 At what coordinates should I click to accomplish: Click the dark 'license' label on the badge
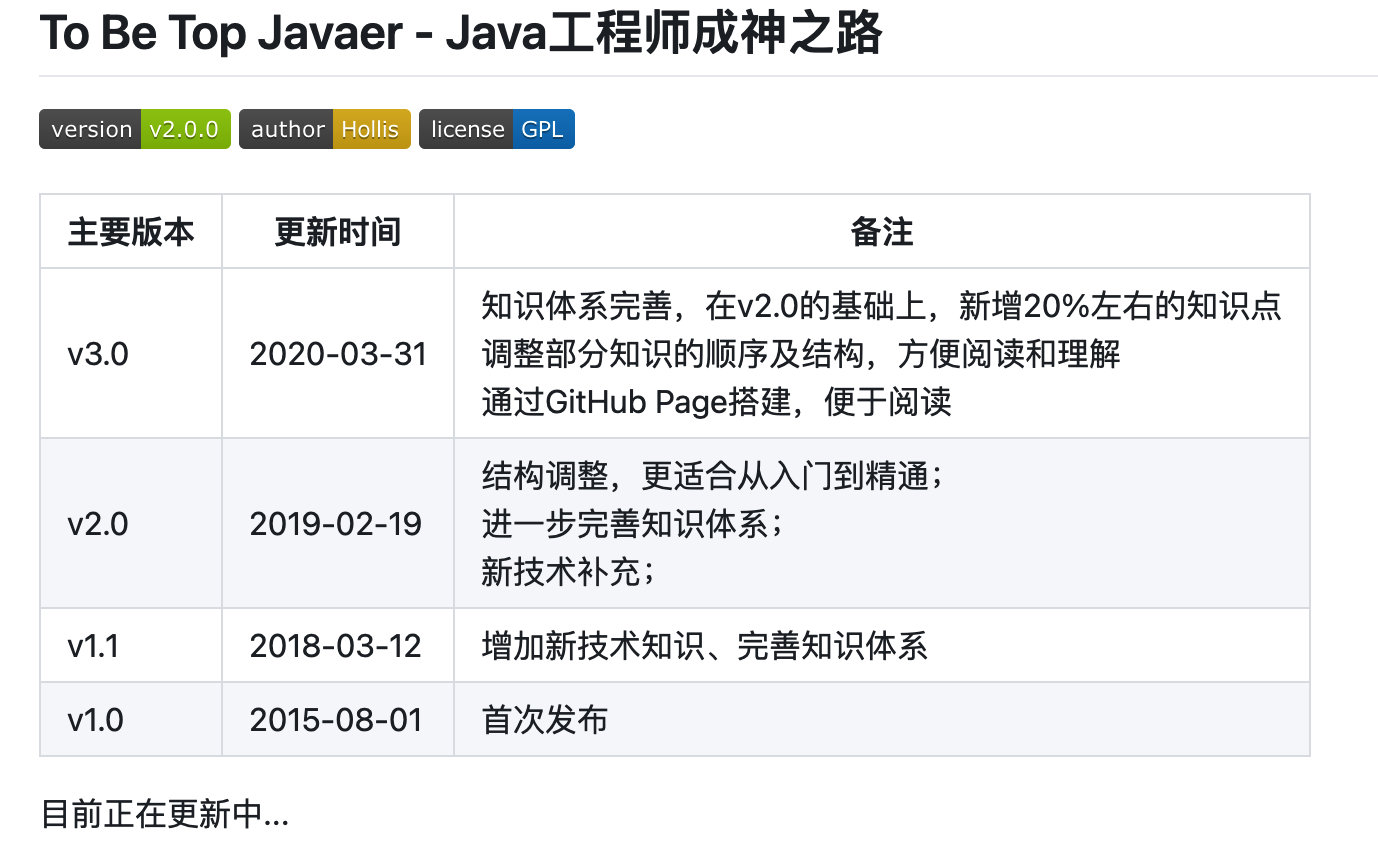pyautogui.click(x=465, y=129)
